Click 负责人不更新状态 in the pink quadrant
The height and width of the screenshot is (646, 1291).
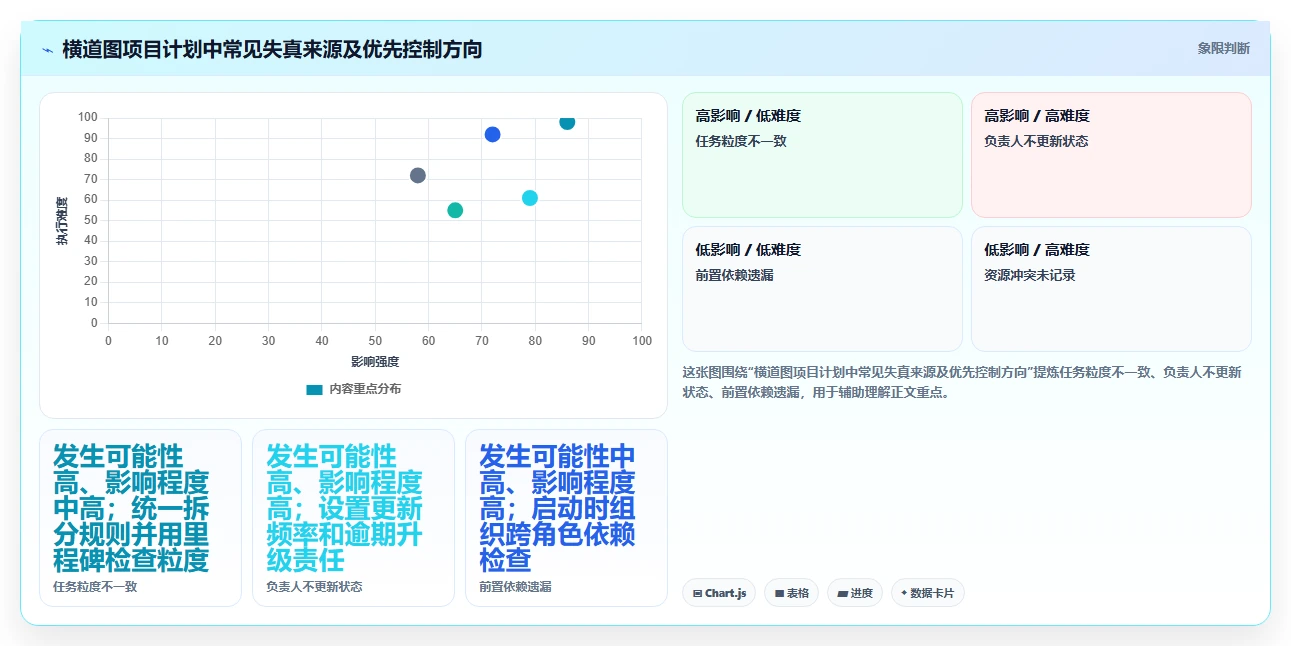point(1037,141)
